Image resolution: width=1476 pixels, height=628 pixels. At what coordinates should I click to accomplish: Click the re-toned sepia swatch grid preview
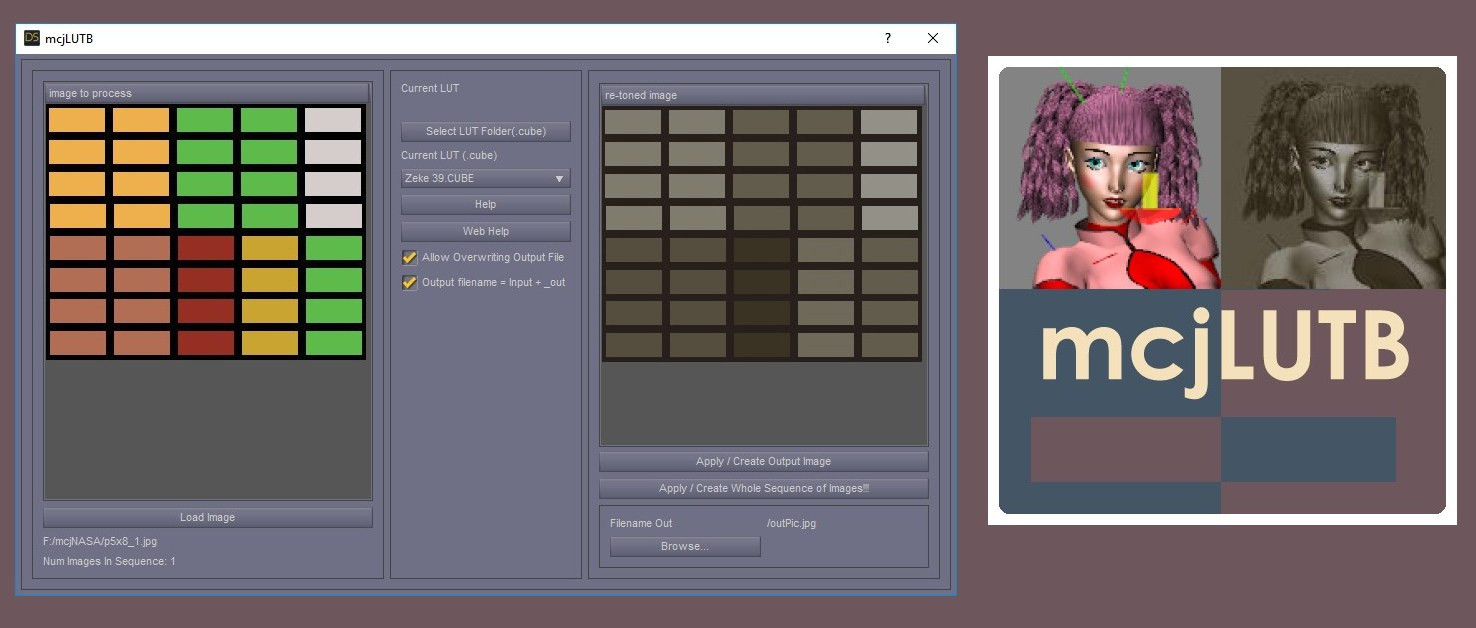click(x=762, y=234)
